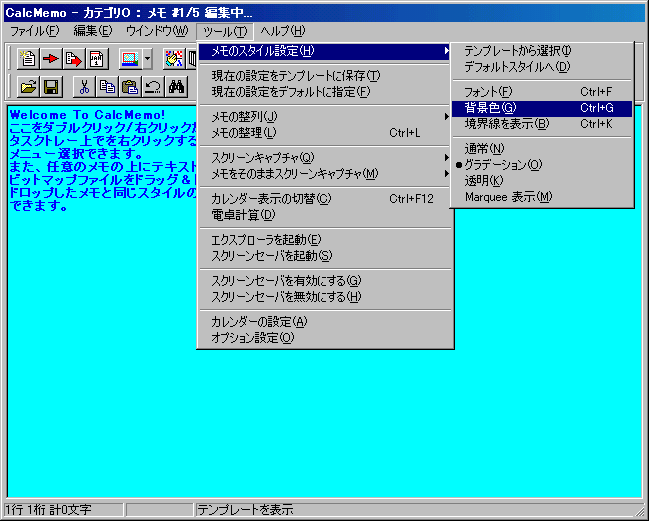Click the 1行 1桁 計0文字 status field

click(64, 509)
